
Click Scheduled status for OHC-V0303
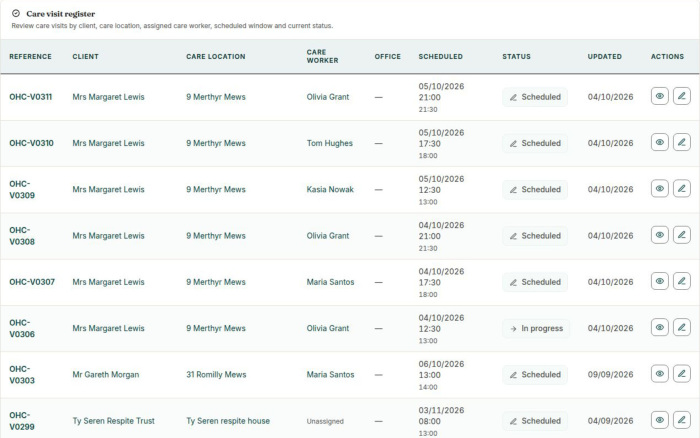(x=535, y=375)
